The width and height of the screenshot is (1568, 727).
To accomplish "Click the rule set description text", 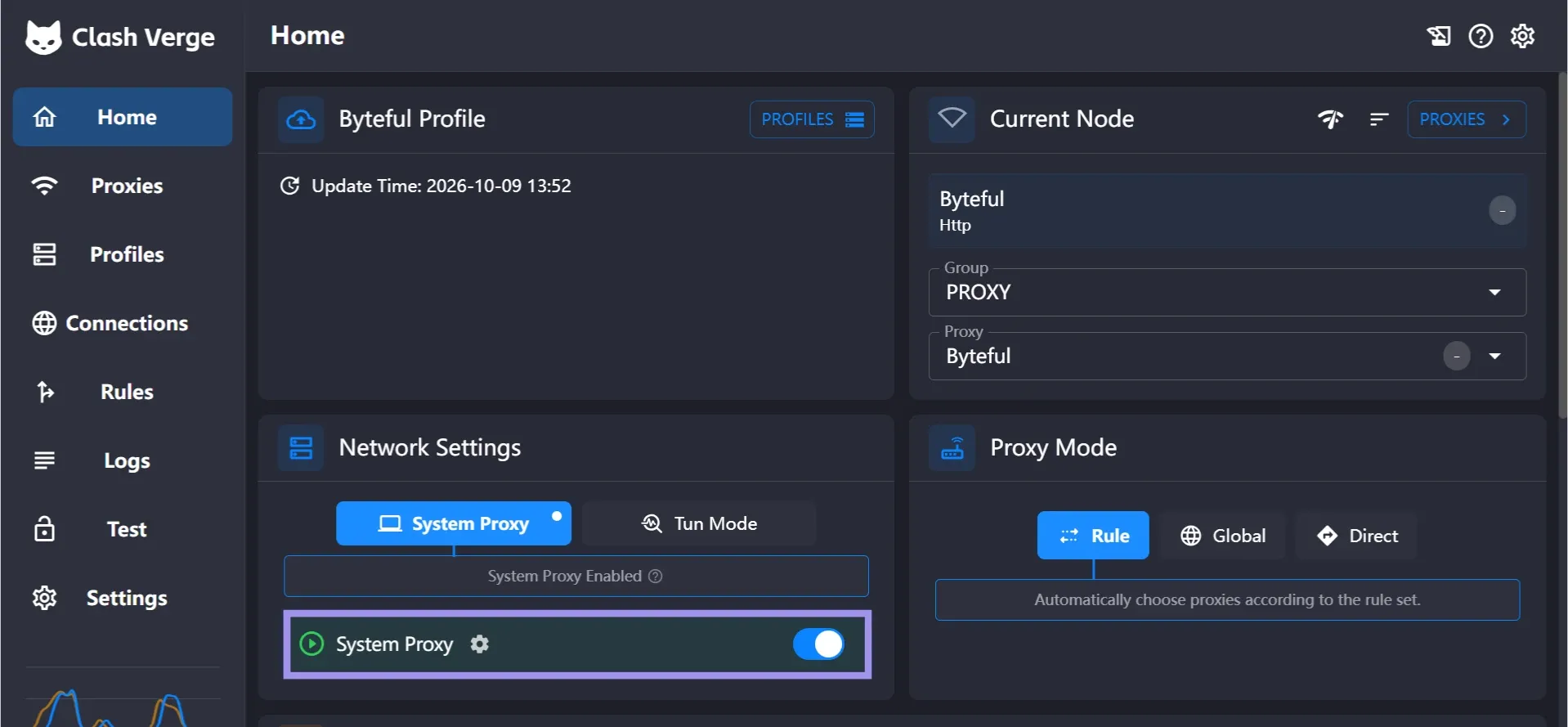I will tap(1227, 599).
